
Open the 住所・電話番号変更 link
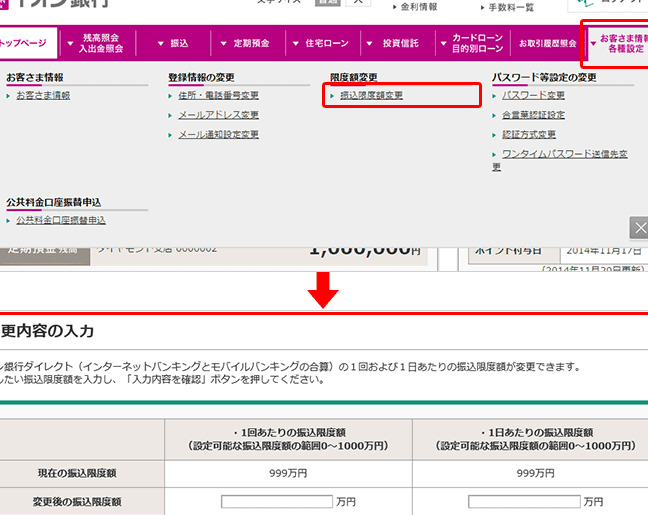(218, 96)
